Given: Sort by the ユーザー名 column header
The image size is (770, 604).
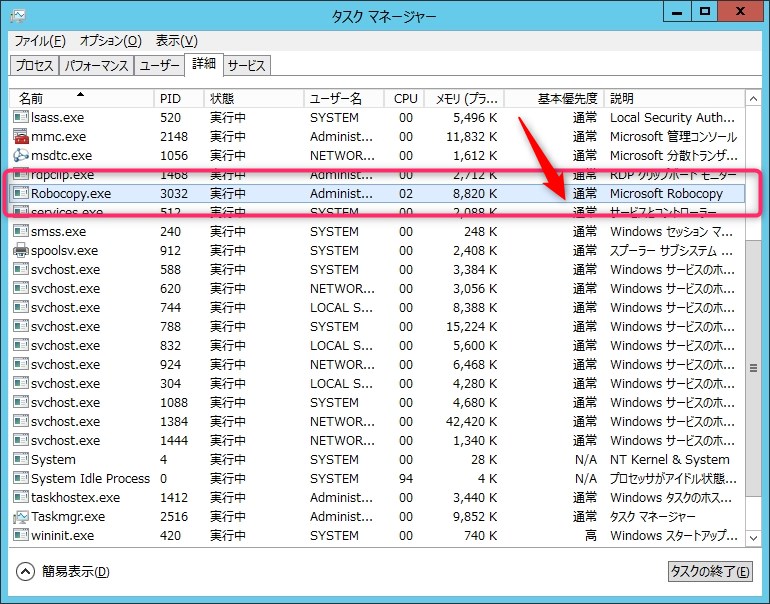Looking at the screenshot, I should tap(343, 99).
